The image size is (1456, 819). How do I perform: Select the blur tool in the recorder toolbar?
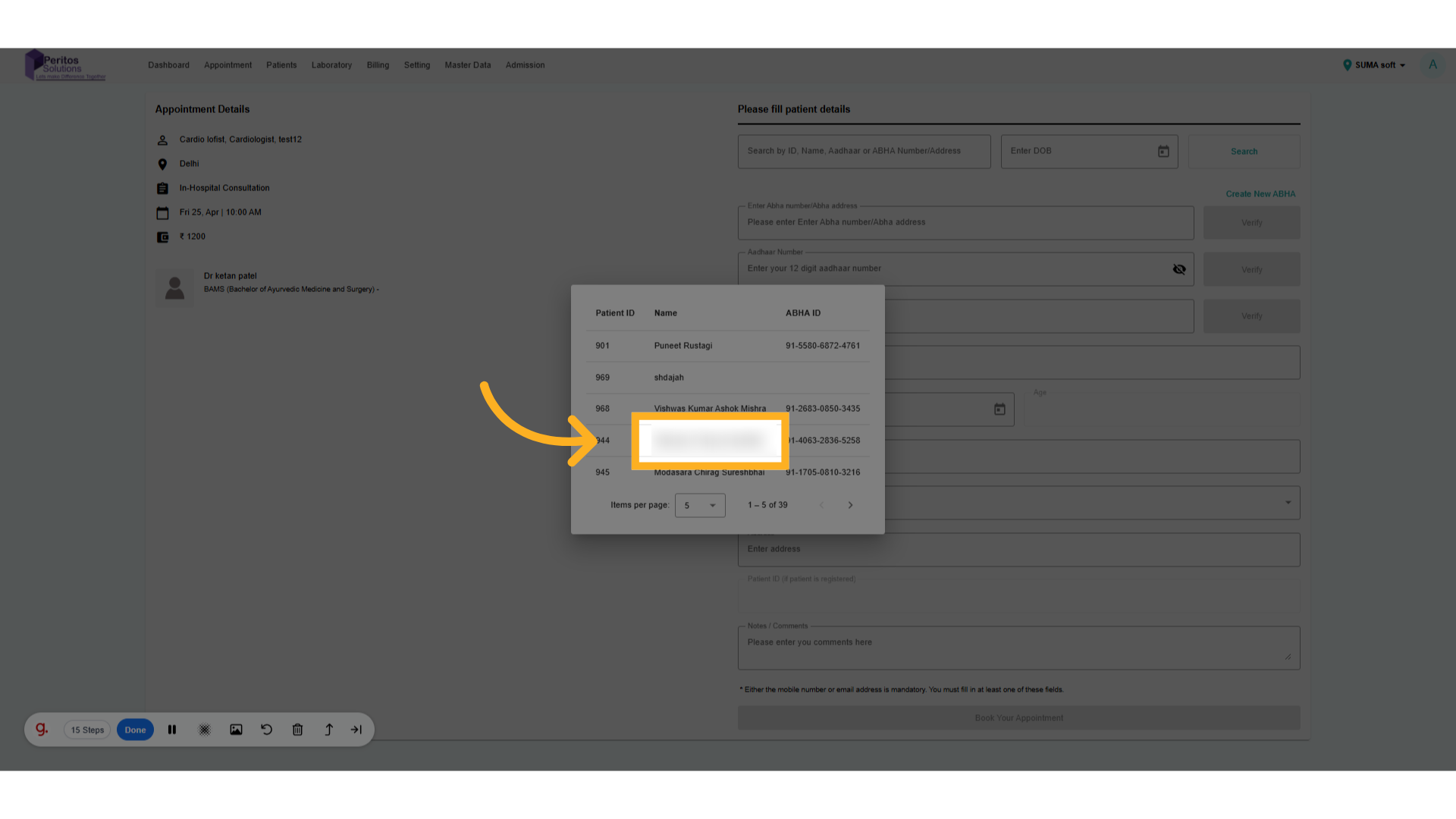click(x=204, y=730)
